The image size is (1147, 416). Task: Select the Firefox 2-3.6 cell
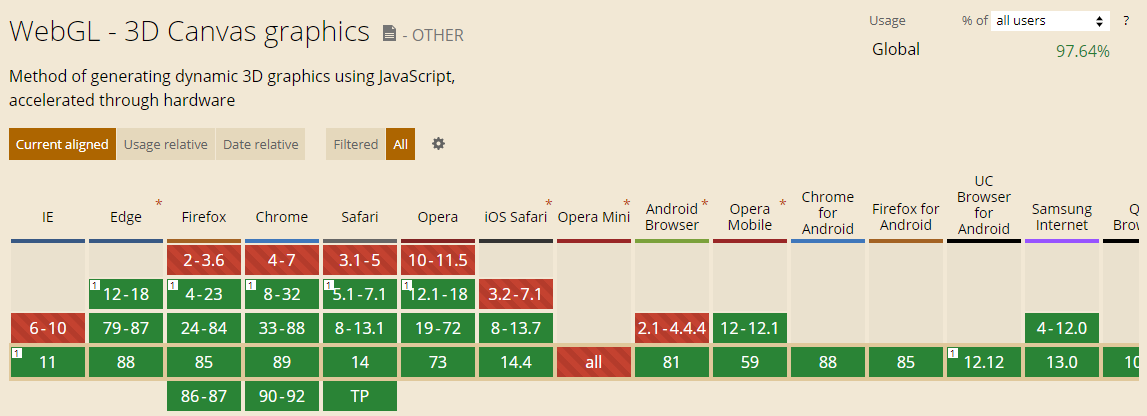point(204,260)
